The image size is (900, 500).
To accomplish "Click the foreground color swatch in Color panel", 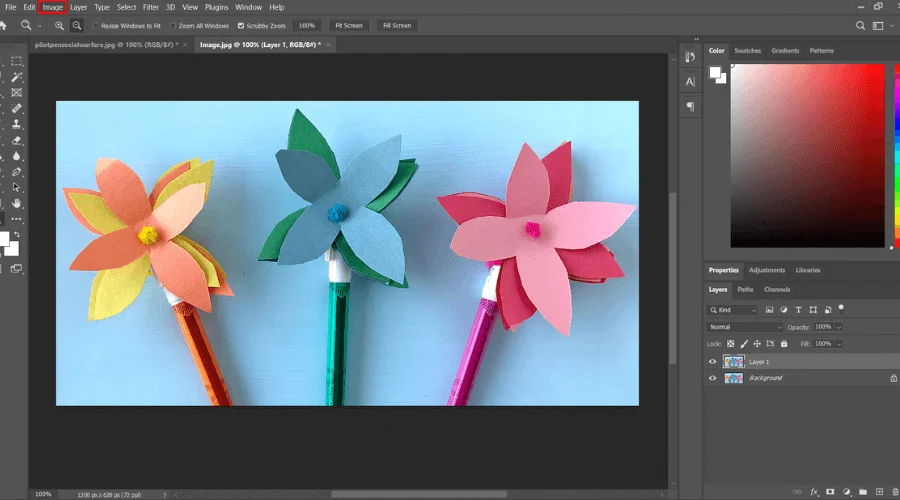I will click(x=715, y=72).
